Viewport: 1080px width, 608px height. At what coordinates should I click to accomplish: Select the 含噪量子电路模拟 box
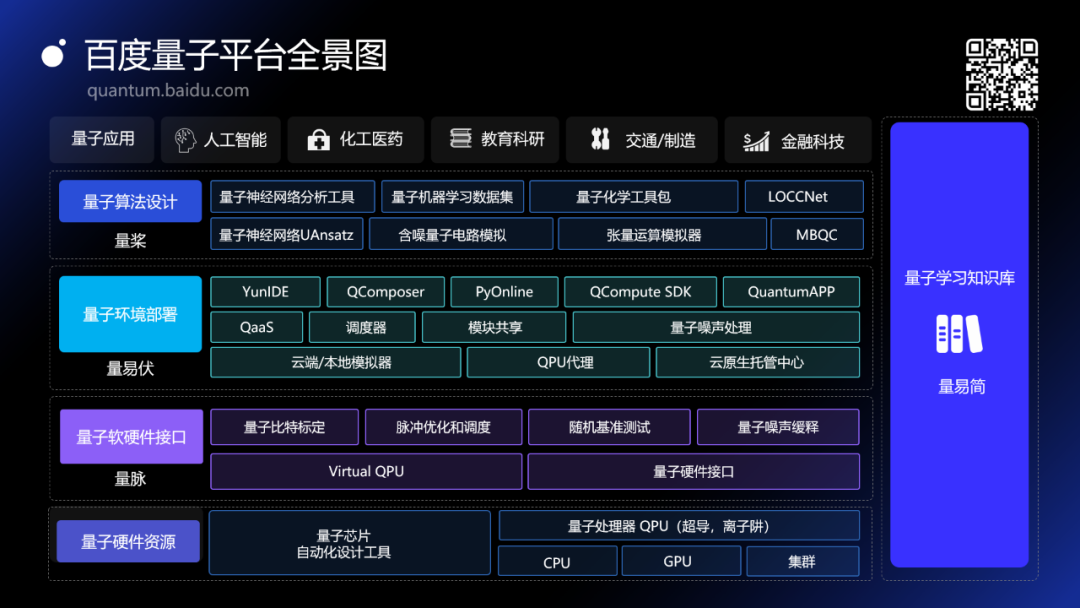click(461, 234)
